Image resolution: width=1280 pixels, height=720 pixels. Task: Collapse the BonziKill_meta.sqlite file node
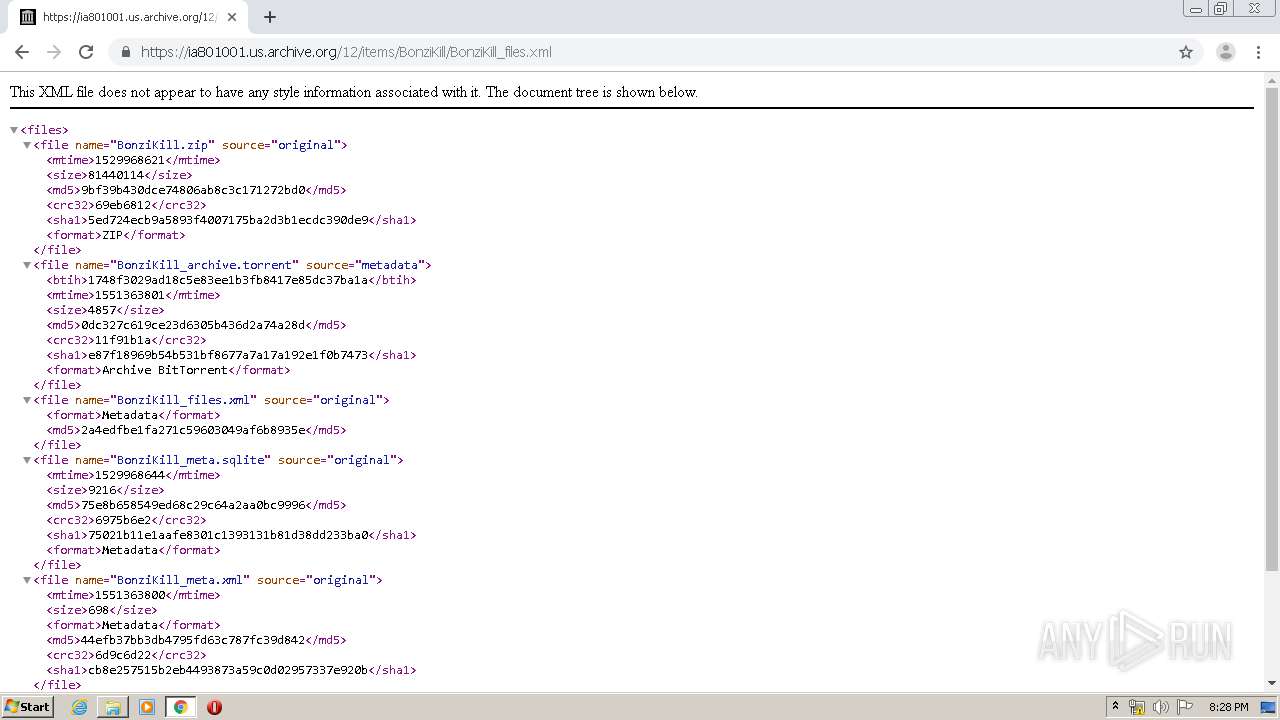27,460
